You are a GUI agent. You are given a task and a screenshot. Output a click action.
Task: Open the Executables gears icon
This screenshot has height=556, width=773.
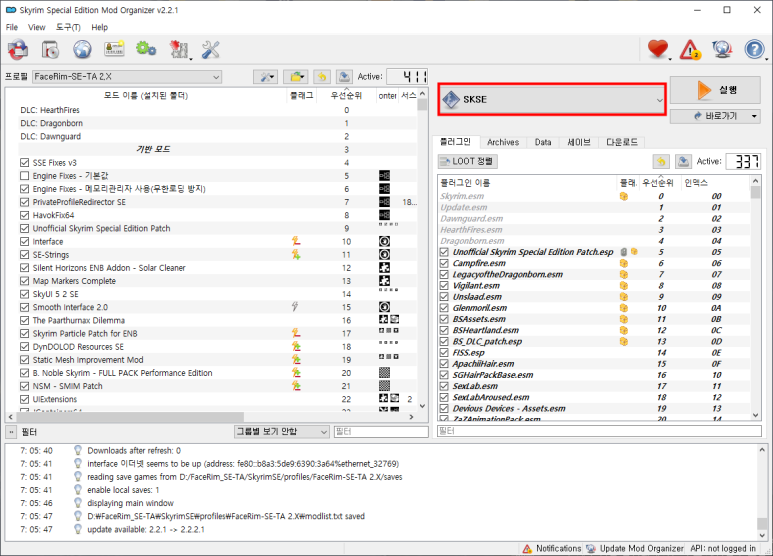(x=146, y=49)
